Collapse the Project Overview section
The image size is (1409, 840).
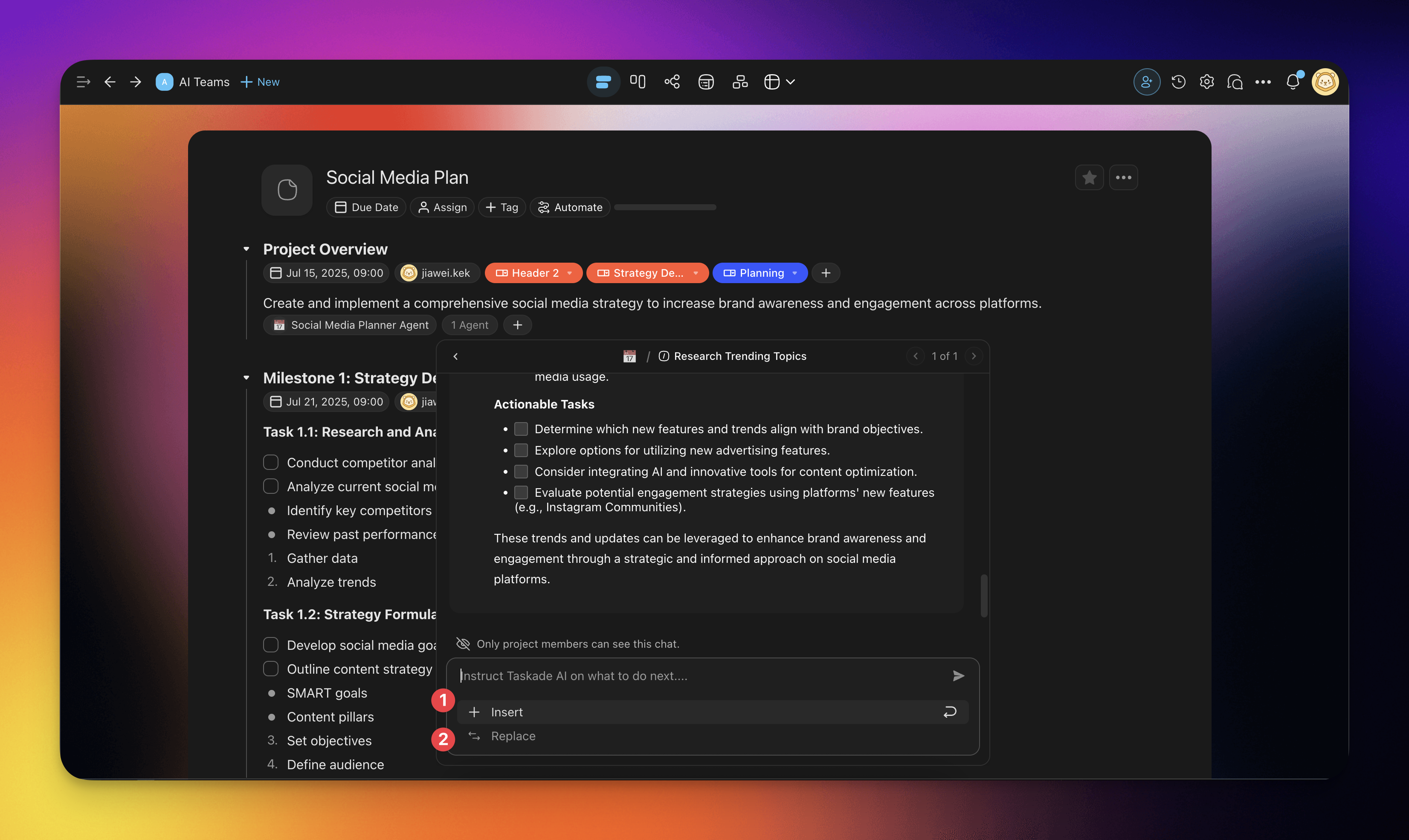(x=246, y=249)
